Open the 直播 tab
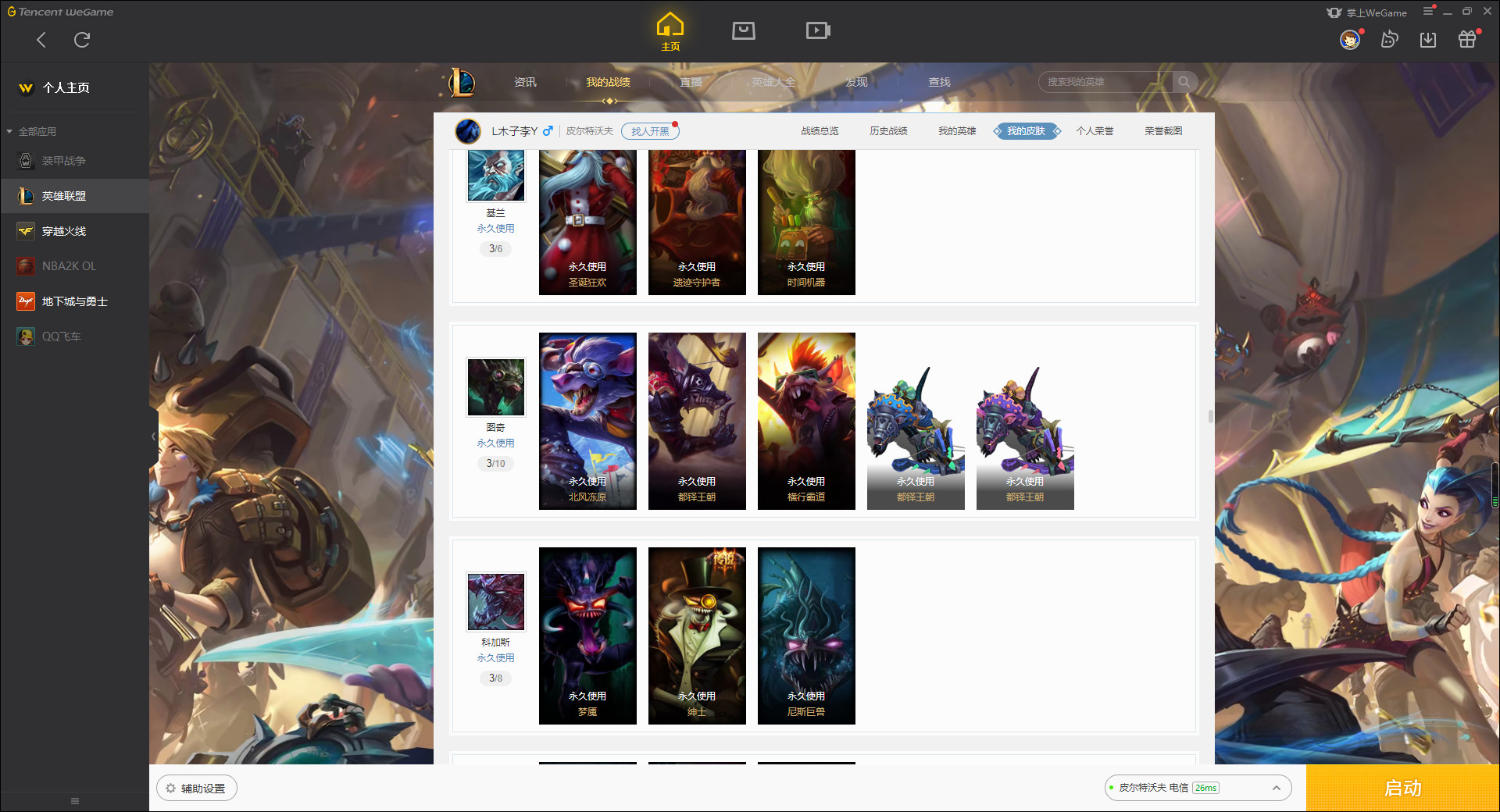The image size is (1500, 812). 691,82
